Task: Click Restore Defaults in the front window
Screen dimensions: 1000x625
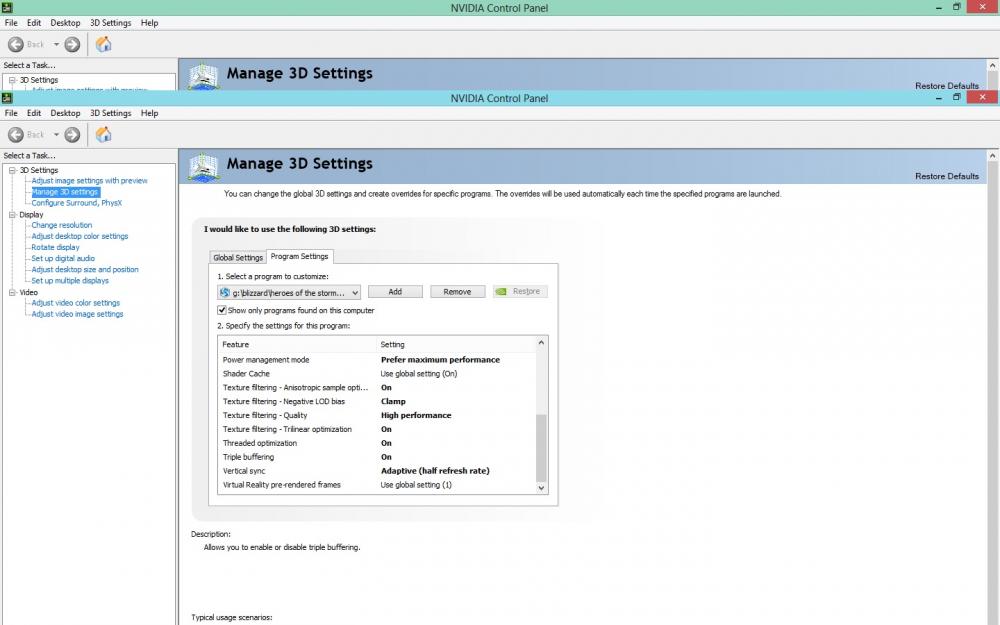Action: point(946,176)
